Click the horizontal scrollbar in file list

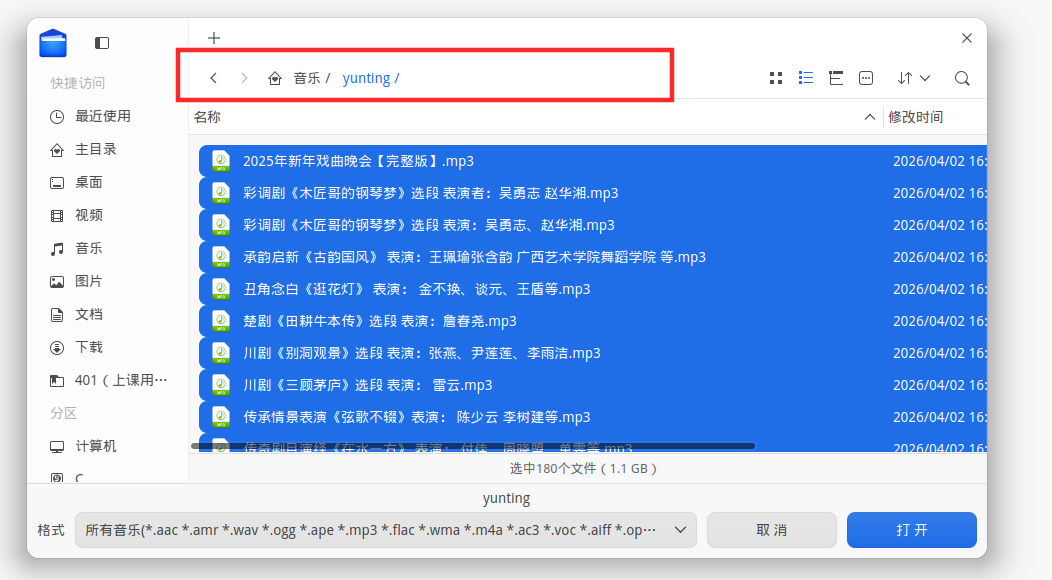[473, 446]
